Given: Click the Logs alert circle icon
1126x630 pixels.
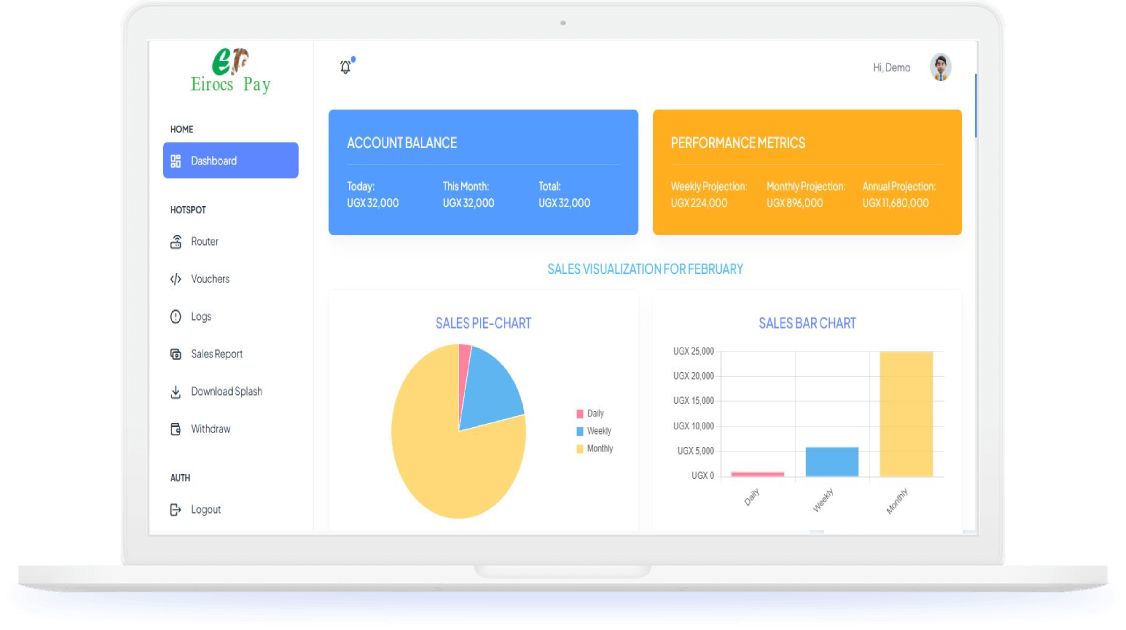Looking at the screenshot, I should coord(176,317).
